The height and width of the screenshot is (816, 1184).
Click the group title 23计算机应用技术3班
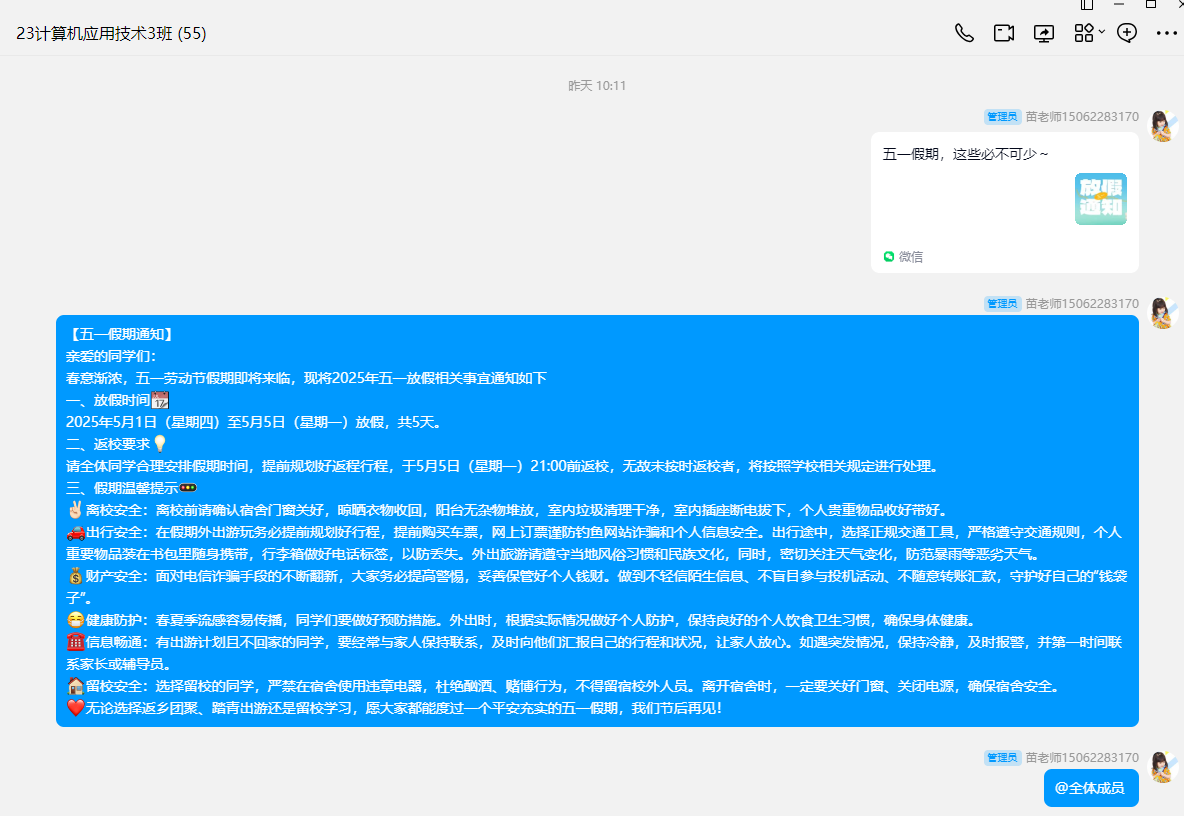click(x=111, y=33)
